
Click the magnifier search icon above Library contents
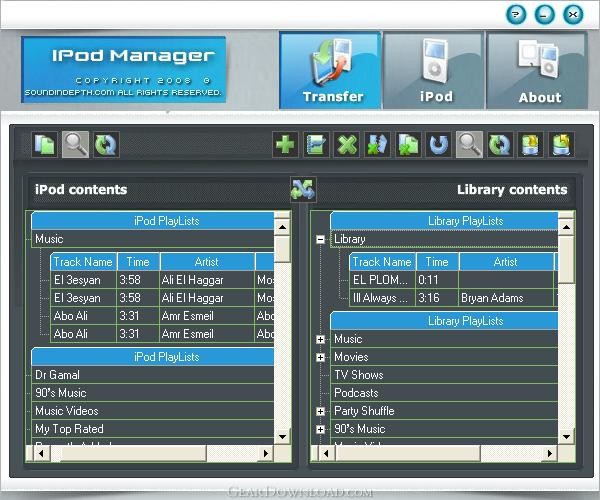[470, 145]
